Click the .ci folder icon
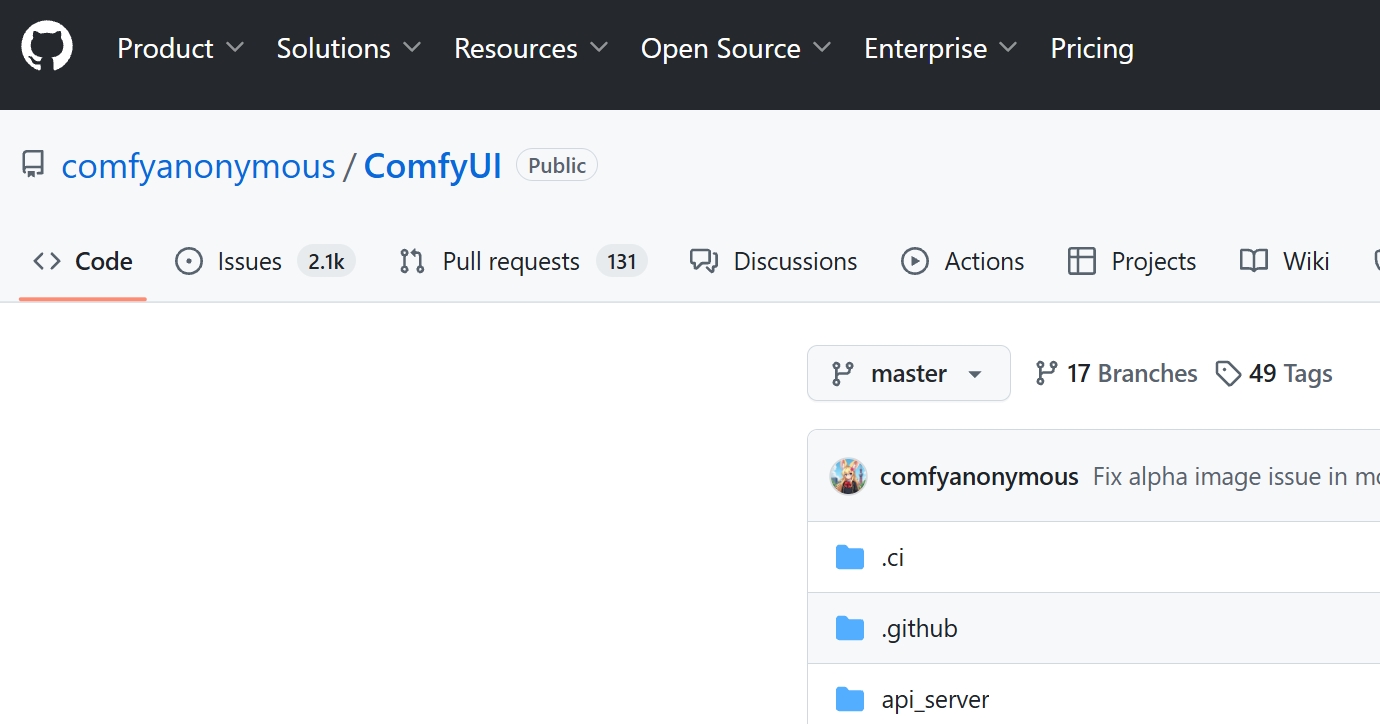 click(849, 557)
